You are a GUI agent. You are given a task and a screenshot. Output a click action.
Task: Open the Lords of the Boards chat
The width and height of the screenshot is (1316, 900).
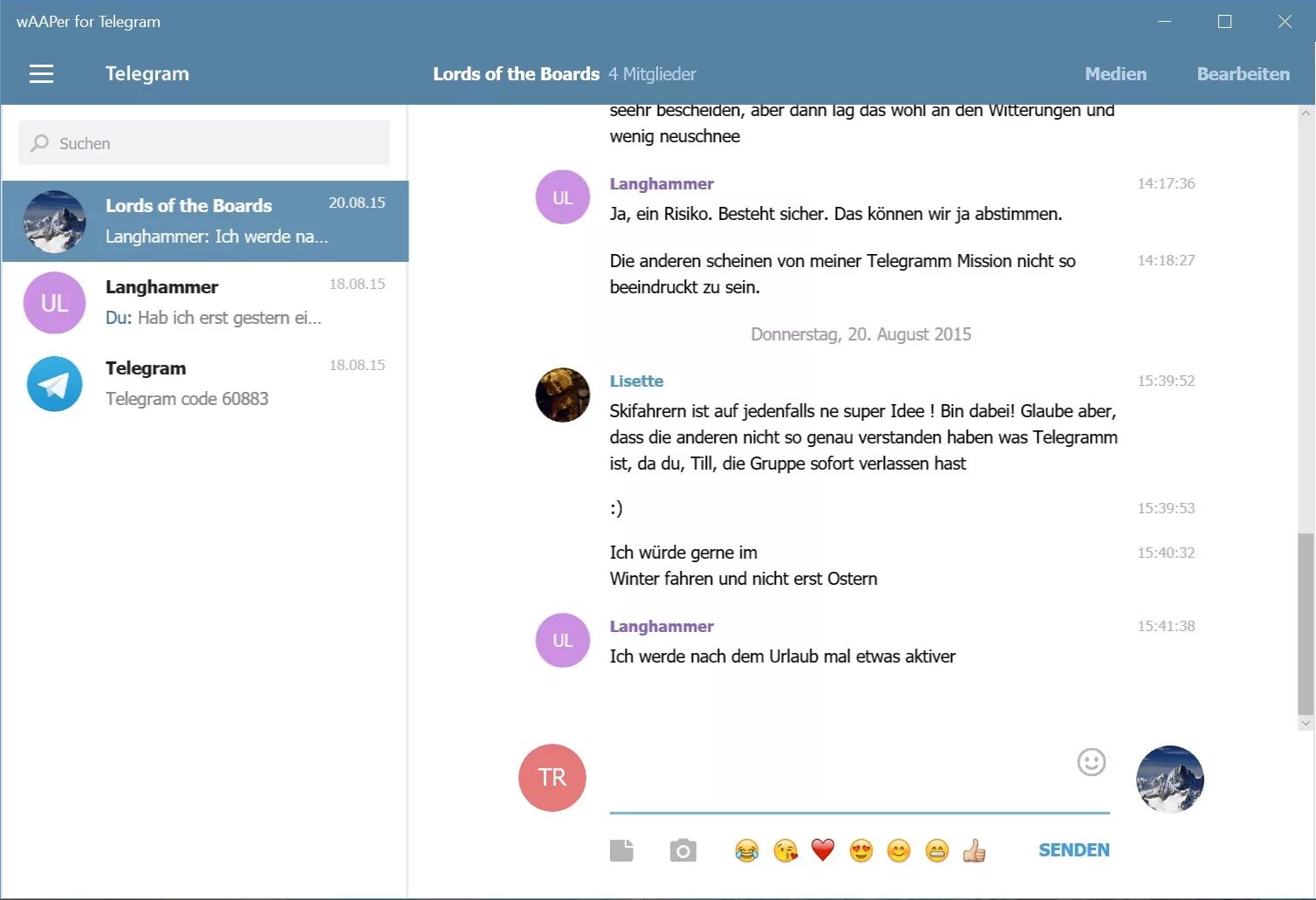tap(205, 222)
